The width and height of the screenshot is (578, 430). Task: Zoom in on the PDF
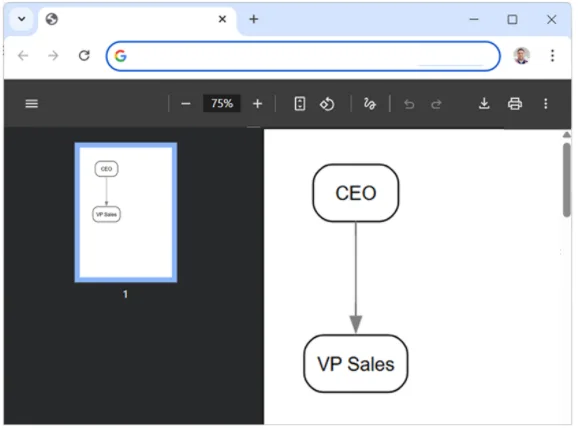257,104
